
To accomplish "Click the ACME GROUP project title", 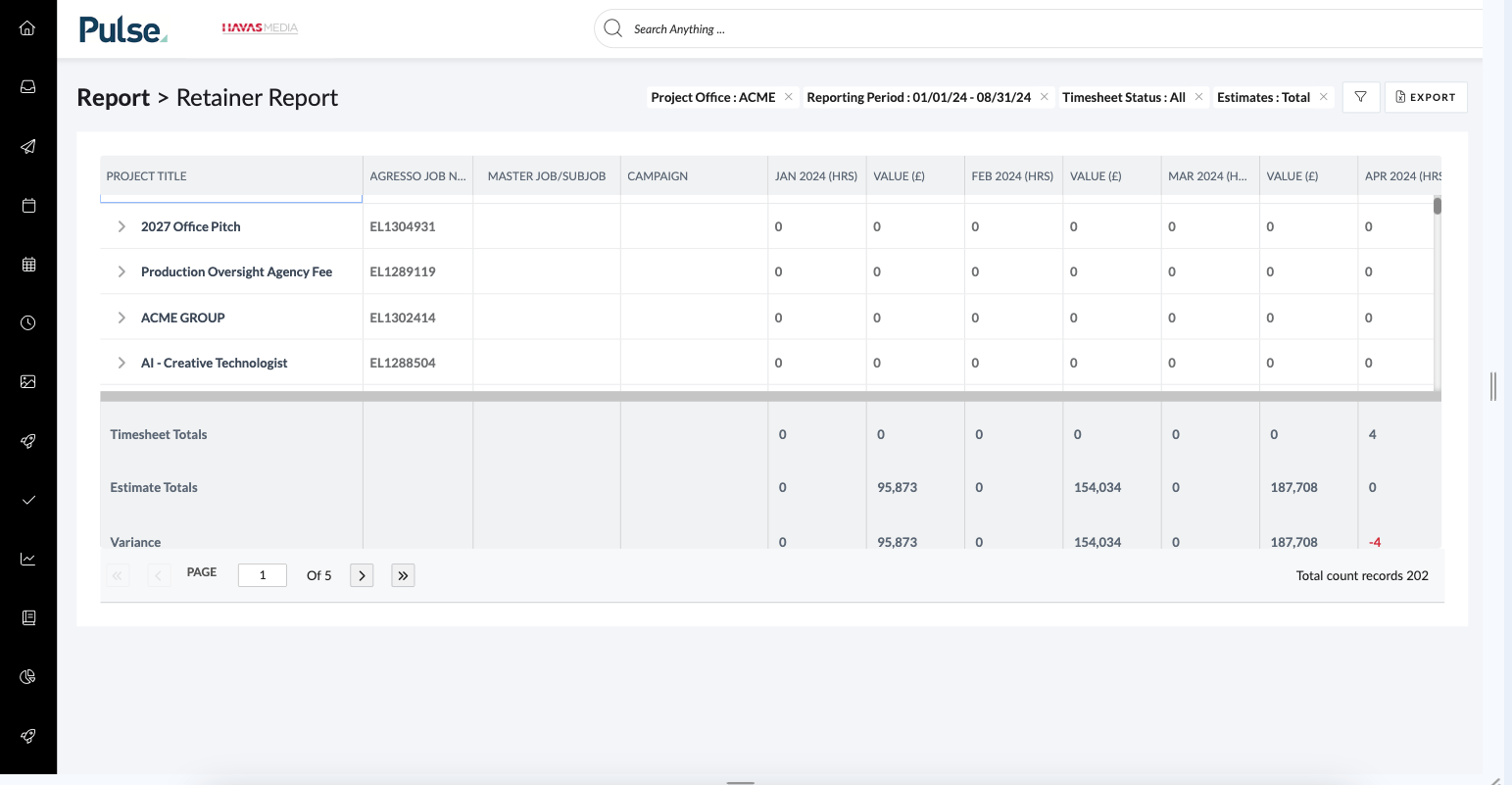I will pos(183,318).
